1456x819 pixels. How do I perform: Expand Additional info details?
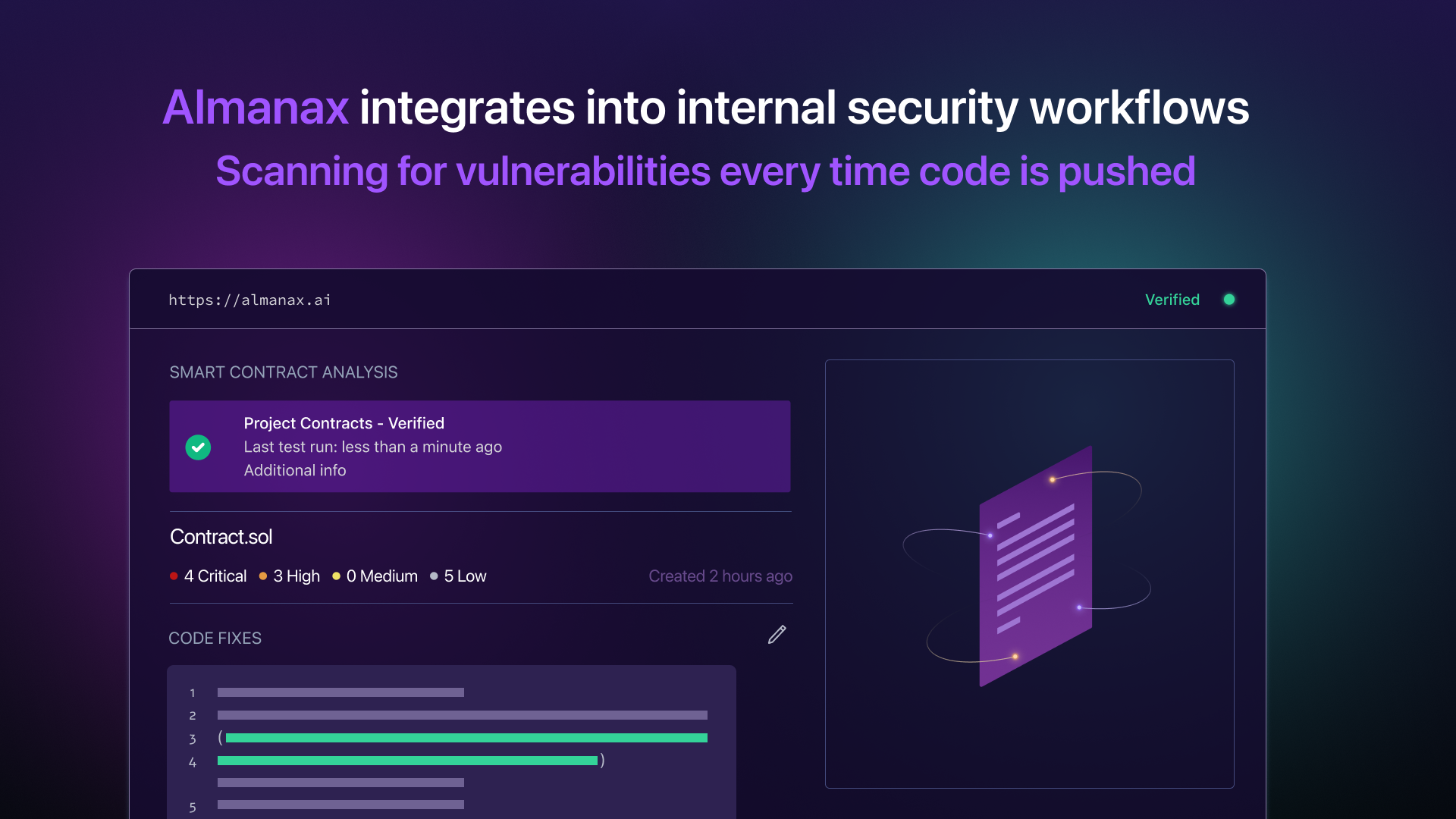coord(294,470)
